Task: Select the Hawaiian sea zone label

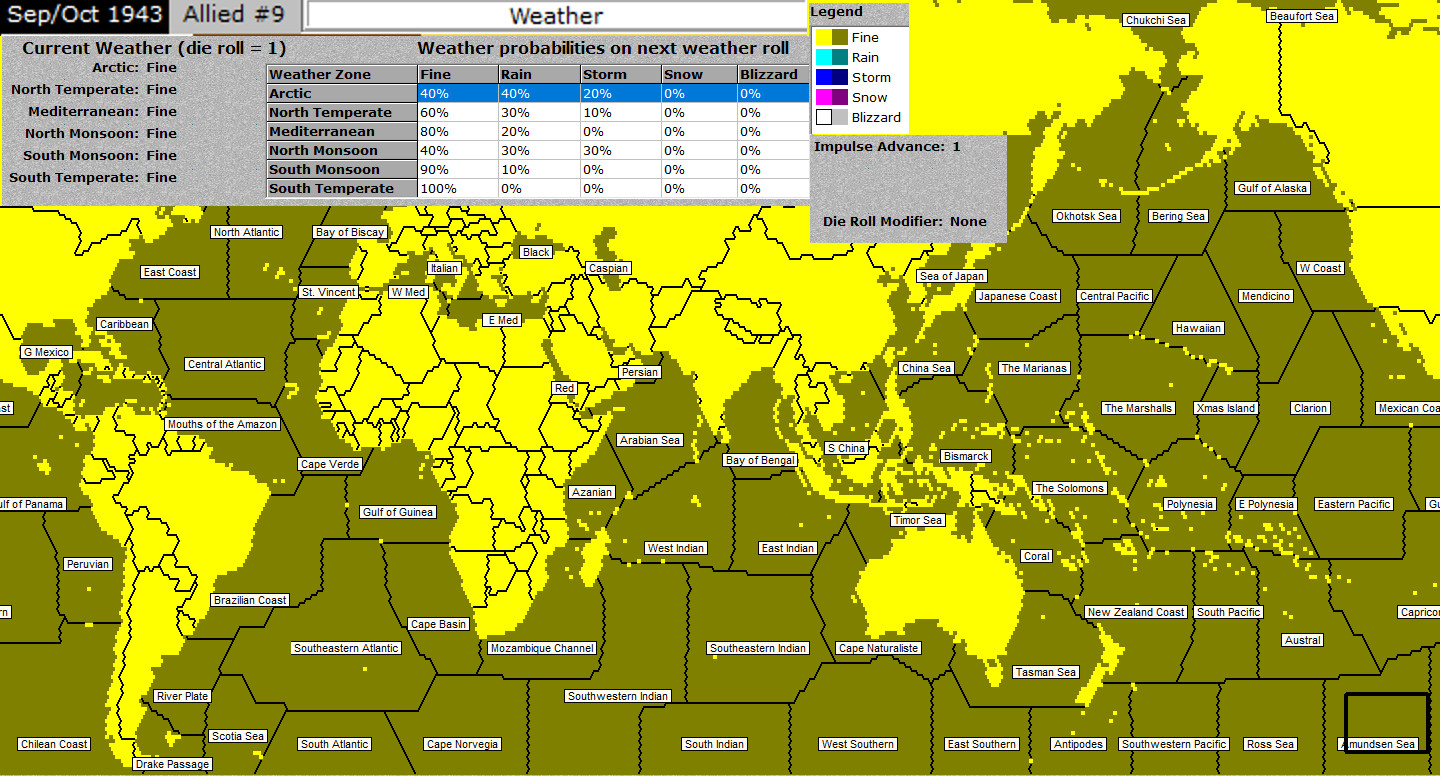Action: tap(1198, 328)
